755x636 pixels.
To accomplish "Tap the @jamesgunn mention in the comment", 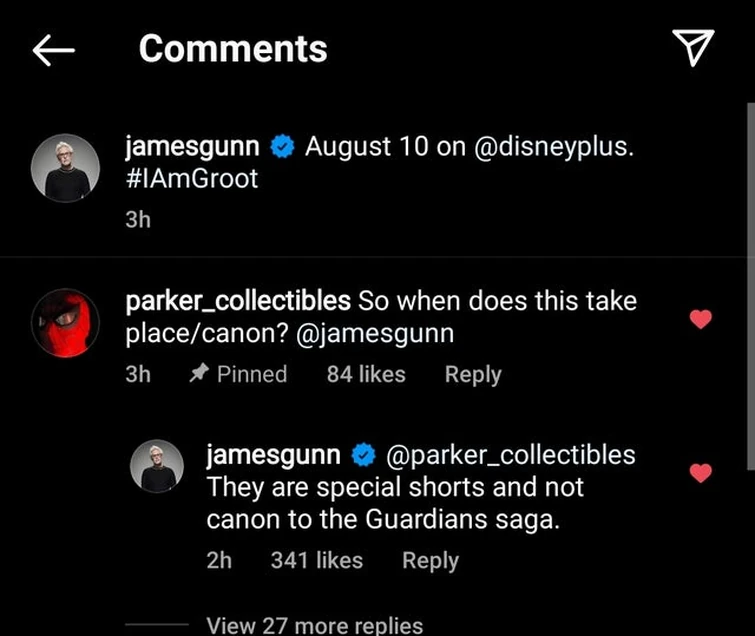I will [x=377, y=335].
